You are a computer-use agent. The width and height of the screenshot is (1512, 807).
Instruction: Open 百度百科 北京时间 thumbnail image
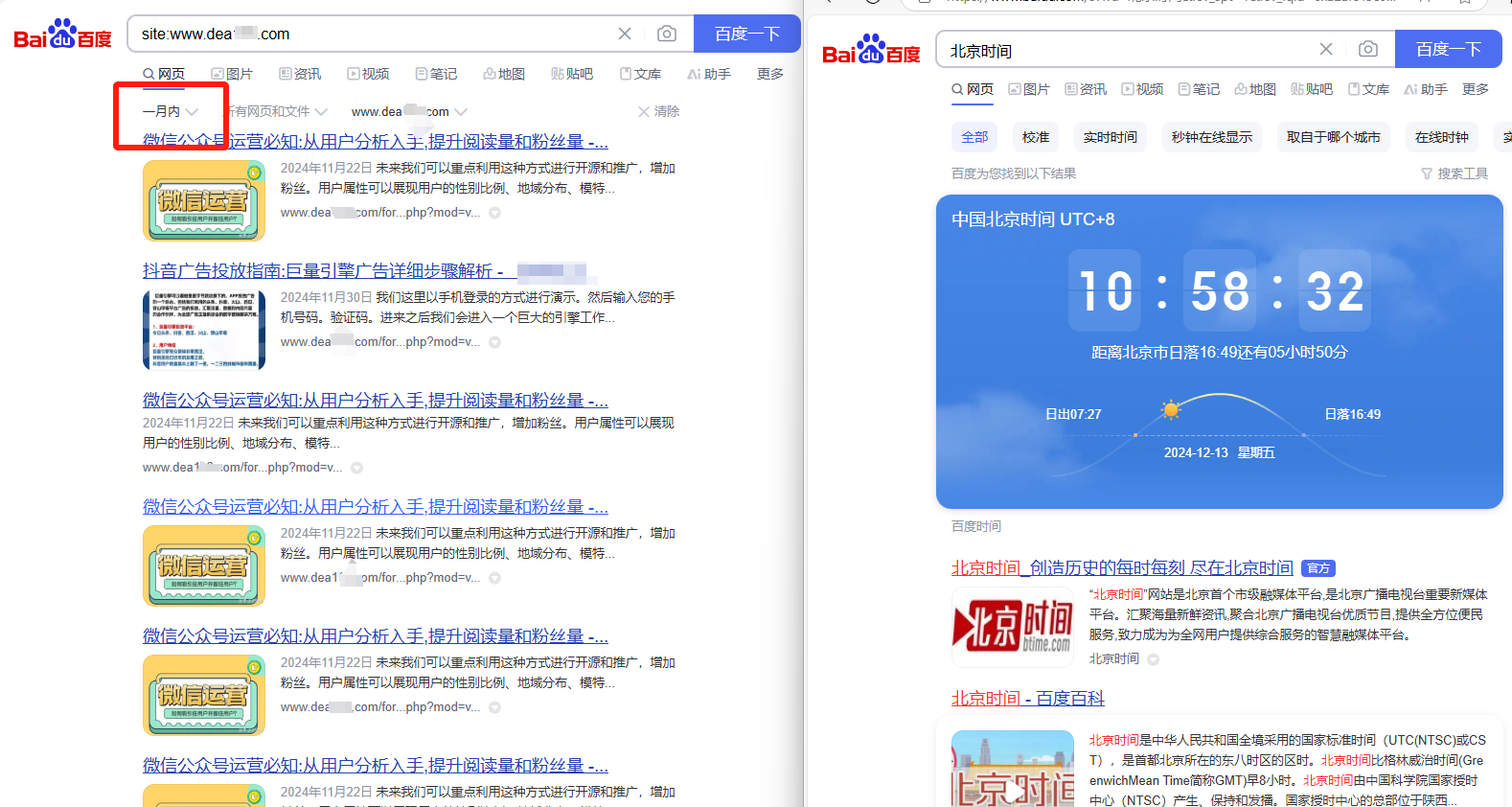pyautogui.click(x=1013, y=769)
